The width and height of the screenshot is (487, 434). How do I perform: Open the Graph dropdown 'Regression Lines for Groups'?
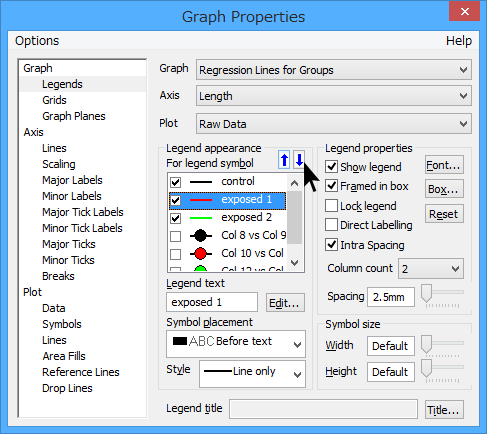pos(334,70)
